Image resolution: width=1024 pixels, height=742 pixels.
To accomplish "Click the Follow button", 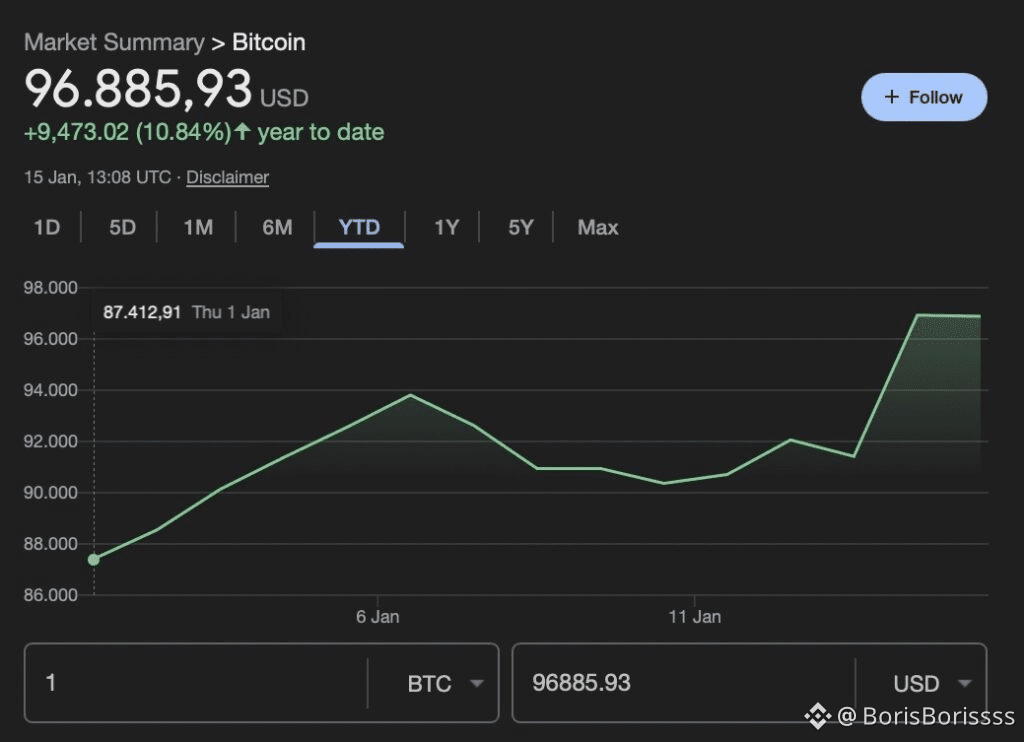I will click(924, 97).
